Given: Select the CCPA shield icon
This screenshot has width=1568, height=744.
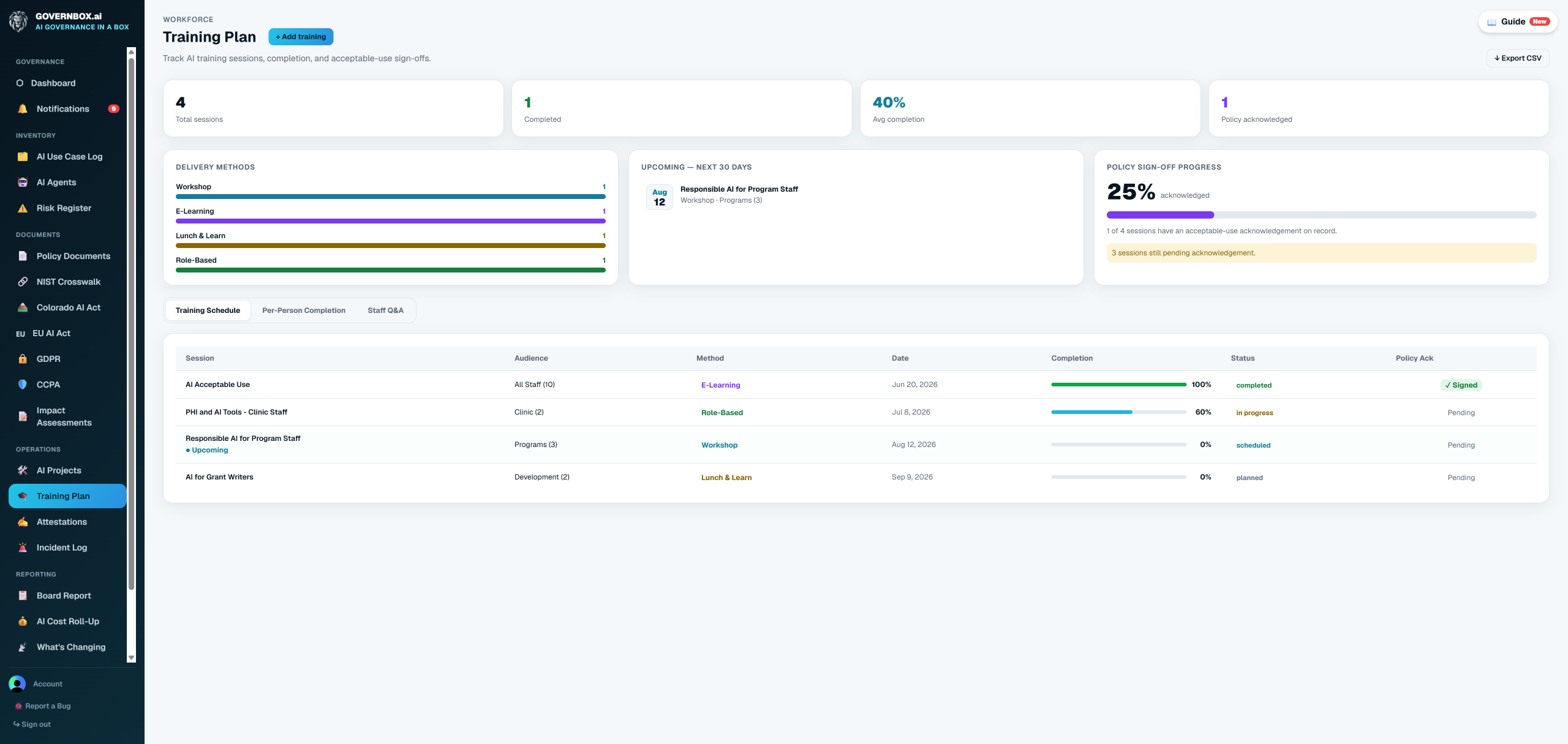Looking at the screenshot, I should pos(23,385).
